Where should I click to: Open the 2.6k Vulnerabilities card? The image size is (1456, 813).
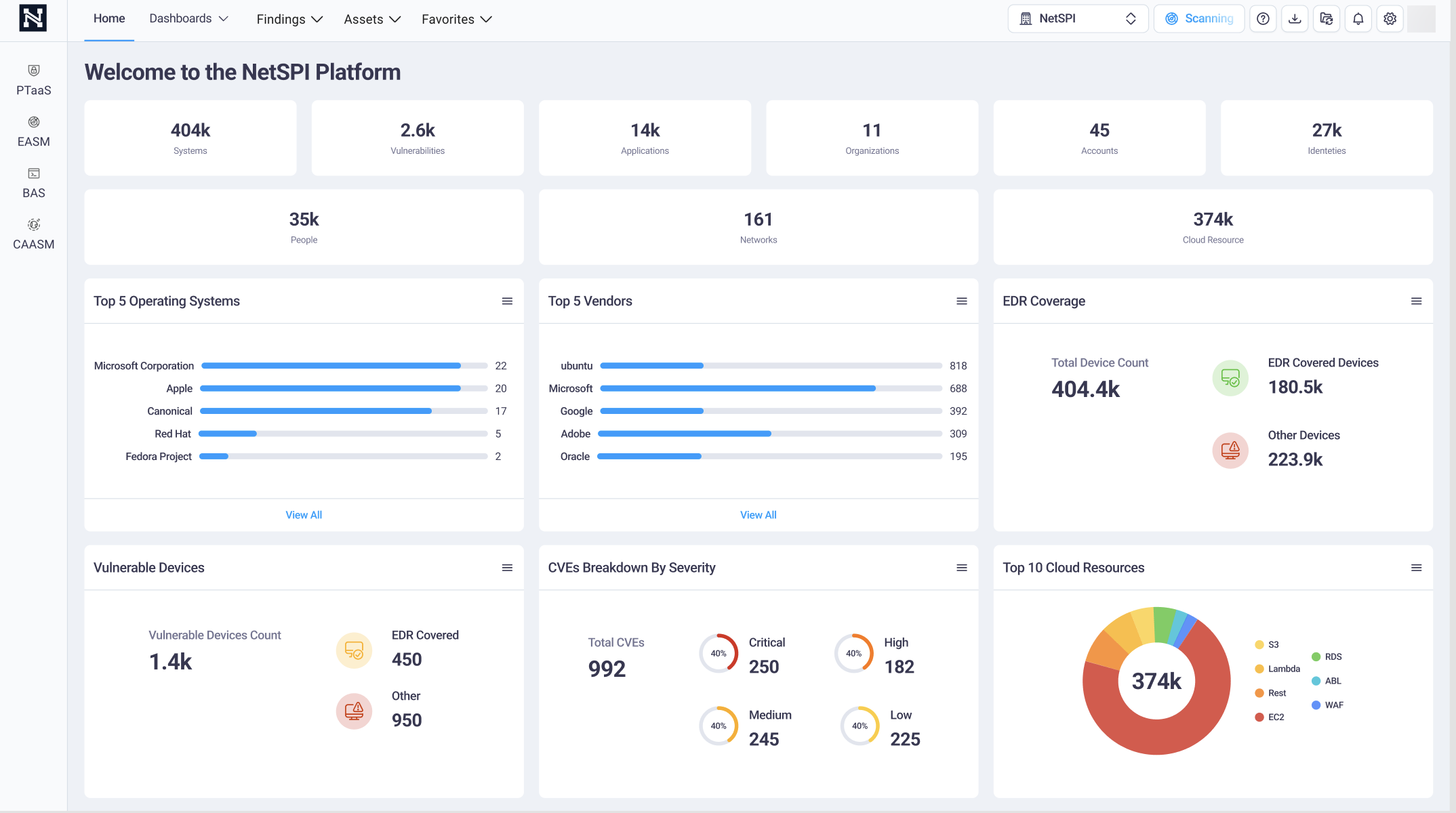(x=418, y=138)
